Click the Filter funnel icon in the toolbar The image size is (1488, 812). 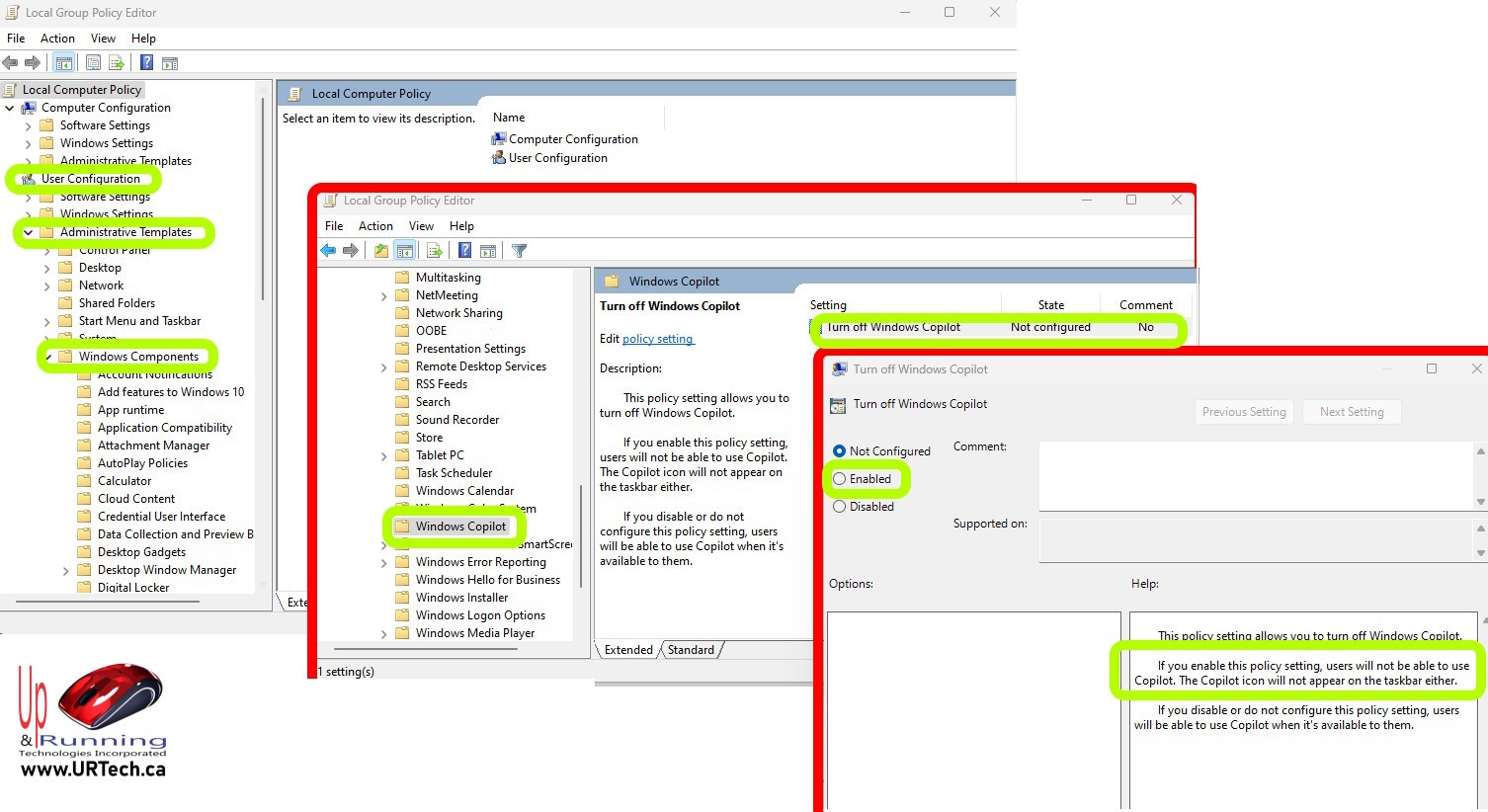point(520,251)
